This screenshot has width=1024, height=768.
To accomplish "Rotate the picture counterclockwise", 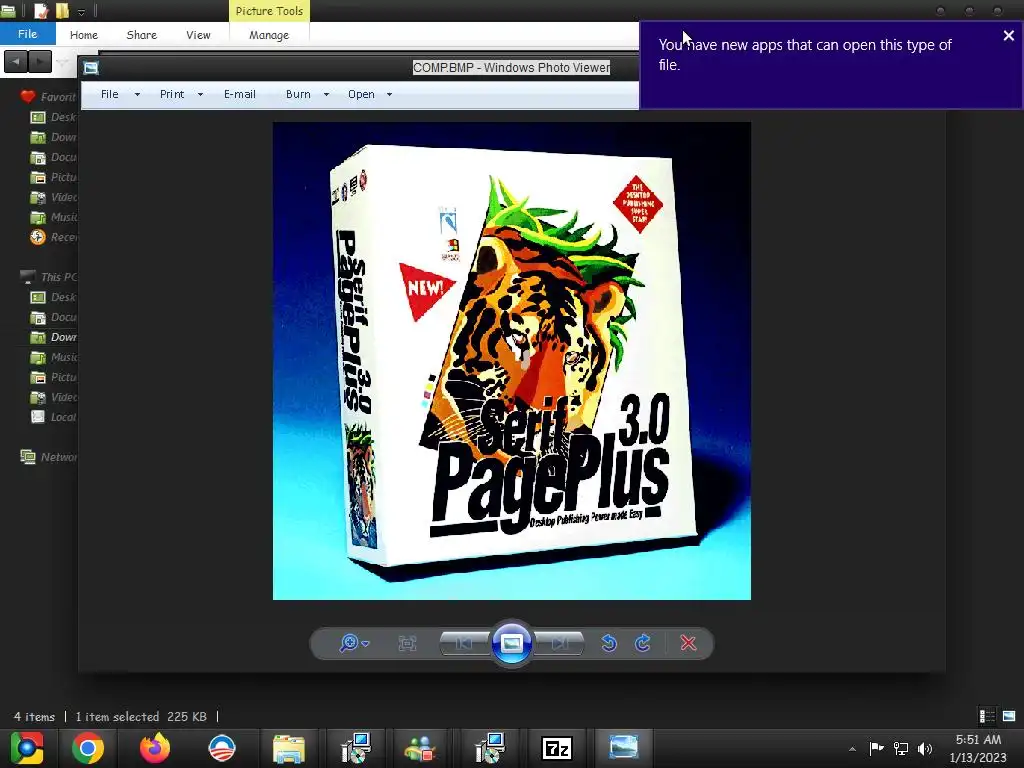I will pos(609,643).
